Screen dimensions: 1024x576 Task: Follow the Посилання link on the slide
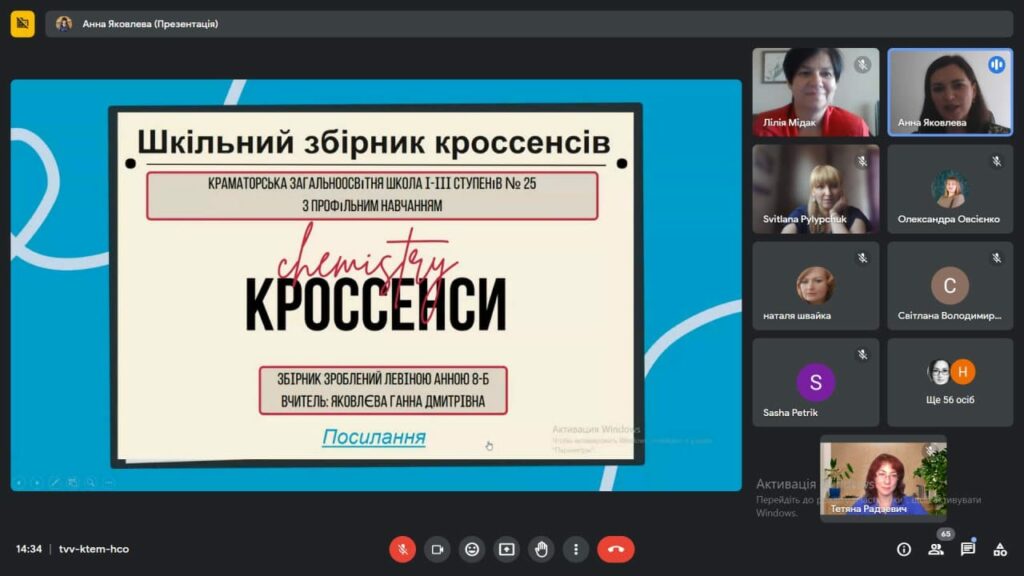pyautogui.click(x=373, y=437)
